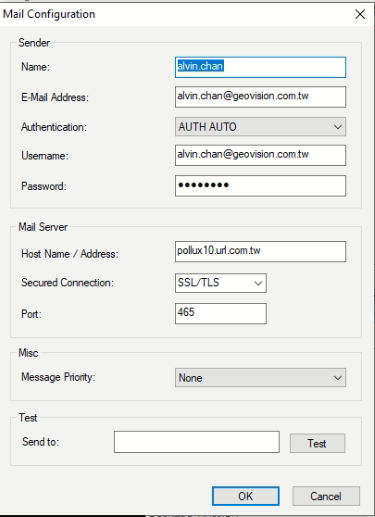Click the "Secured Connection:" label
Viewport: 375px width, 517px height.
pyautogui.click(x=67, y=283)
